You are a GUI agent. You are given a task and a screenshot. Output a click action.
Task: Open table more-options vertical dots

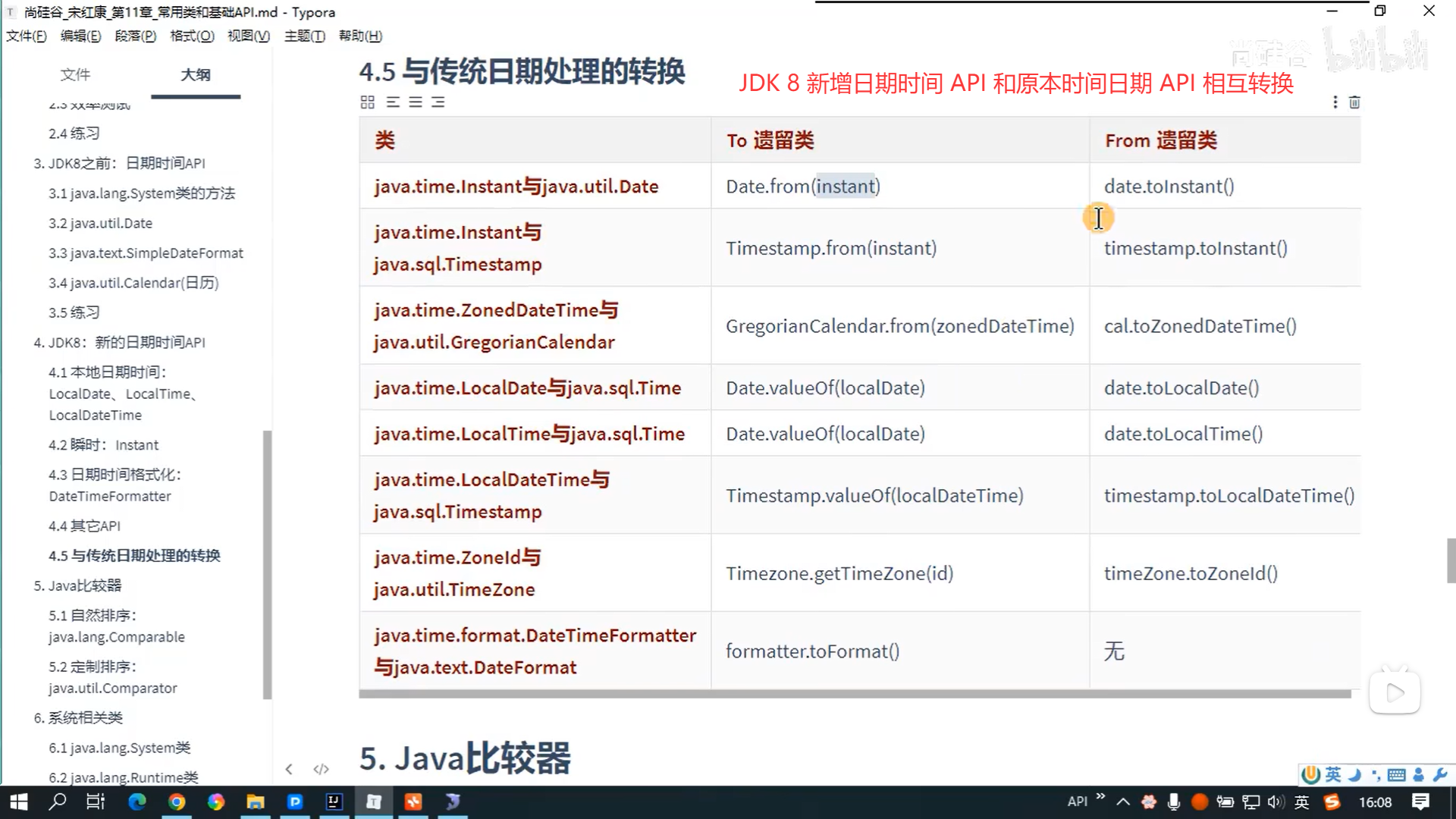pyautogui.click(x=1335, y=102)
